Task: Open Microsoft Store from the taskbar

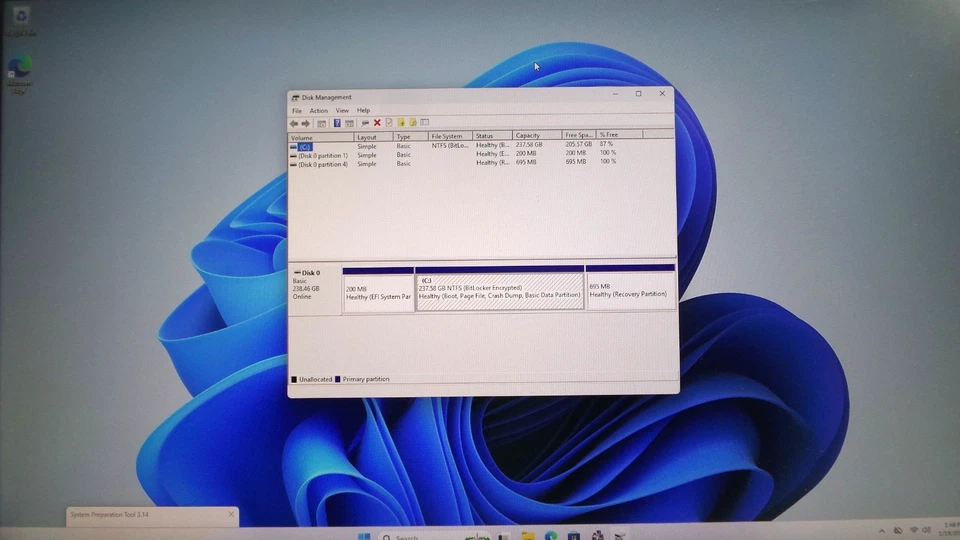Action: tap(574, 536)
